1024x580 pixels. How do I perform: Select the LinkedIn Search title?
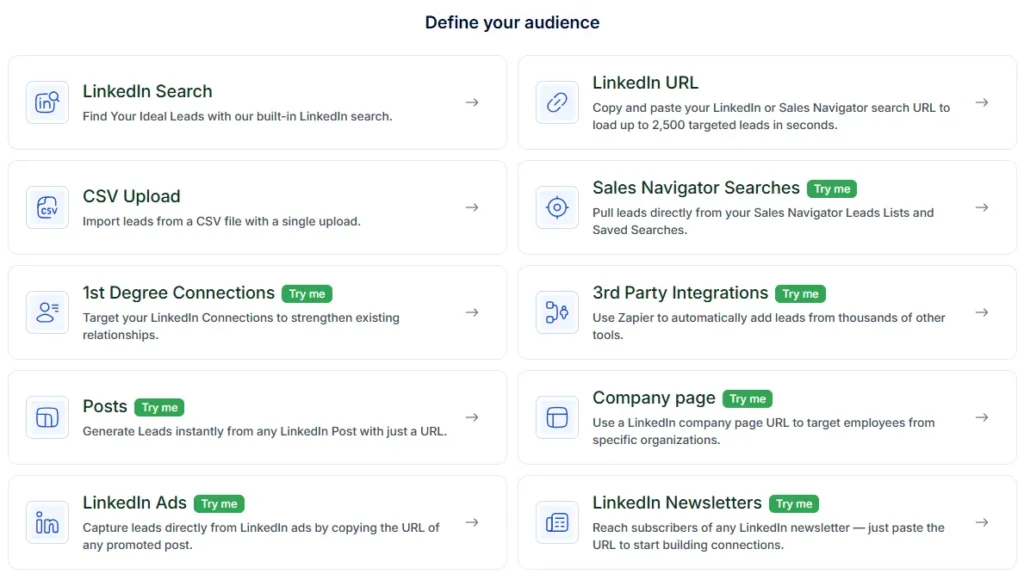click(x=148, y=91)
